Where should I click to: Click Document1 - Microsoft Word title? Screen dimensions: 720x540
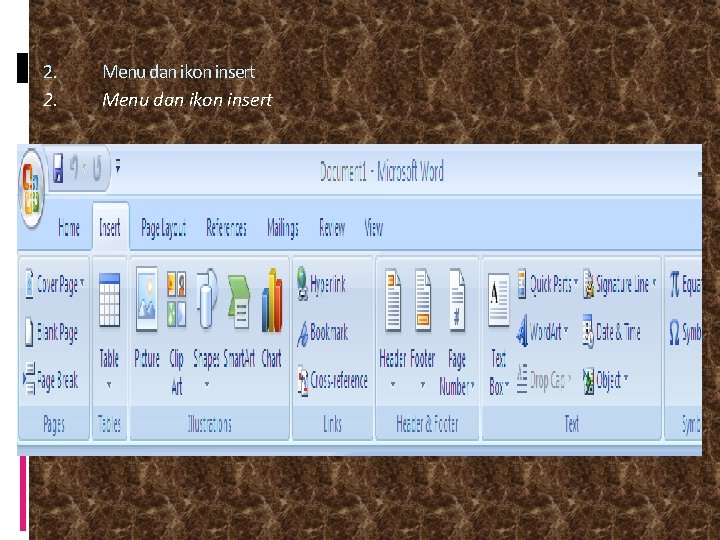click(x=382, y=171)
